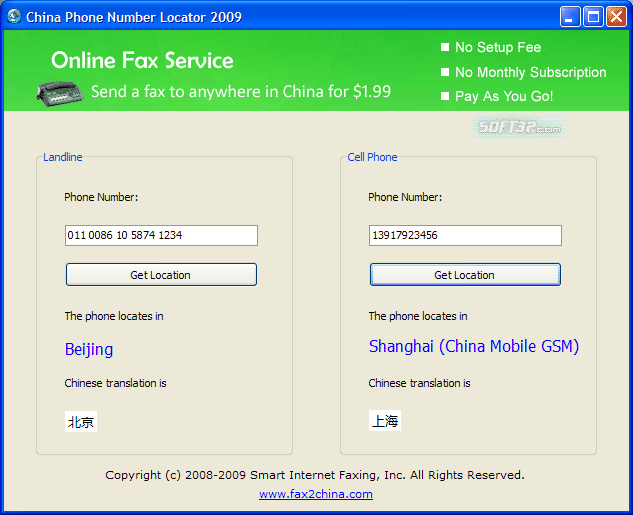Click the Pay As You Go! text
The width and height of the screenshot is (633, 515).
(504, 96)
